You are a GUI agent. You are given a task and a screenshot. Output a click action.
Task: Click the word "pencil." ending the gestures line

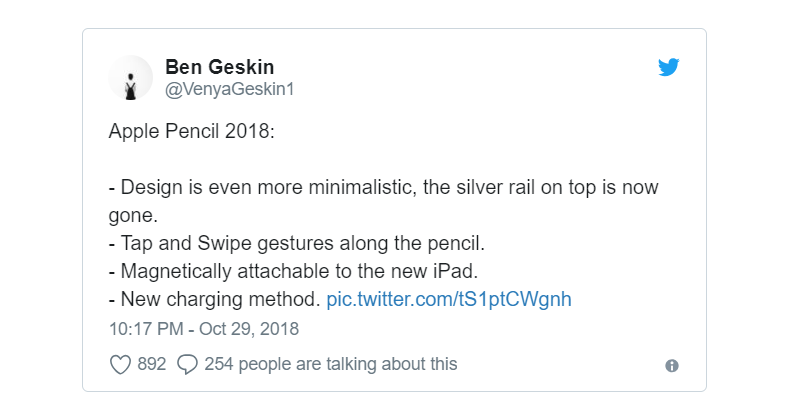pyautogui.click(x=456, y=244)
